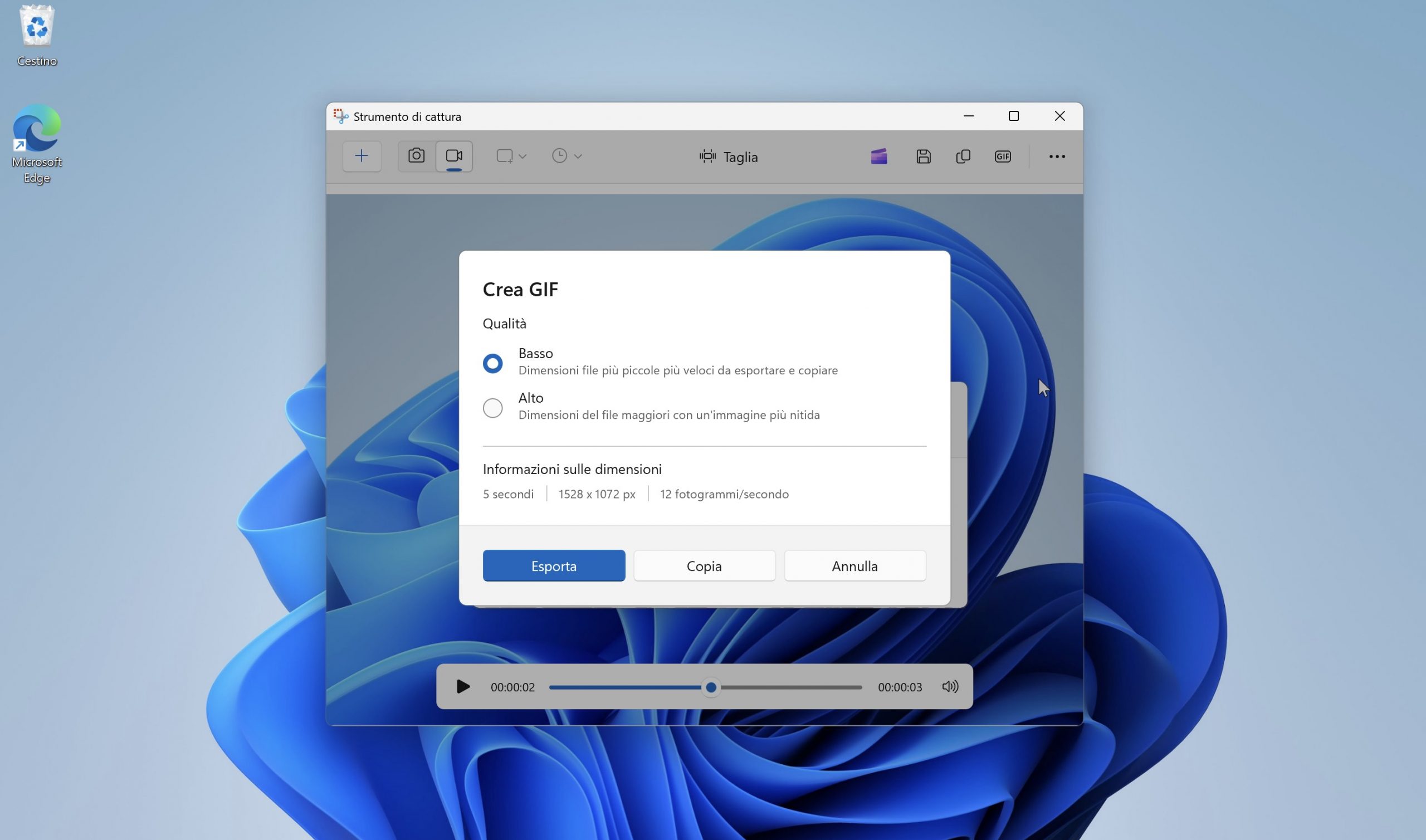
Task: Open Microsoft Edge desktop shortcut
Action: point(37,144)
